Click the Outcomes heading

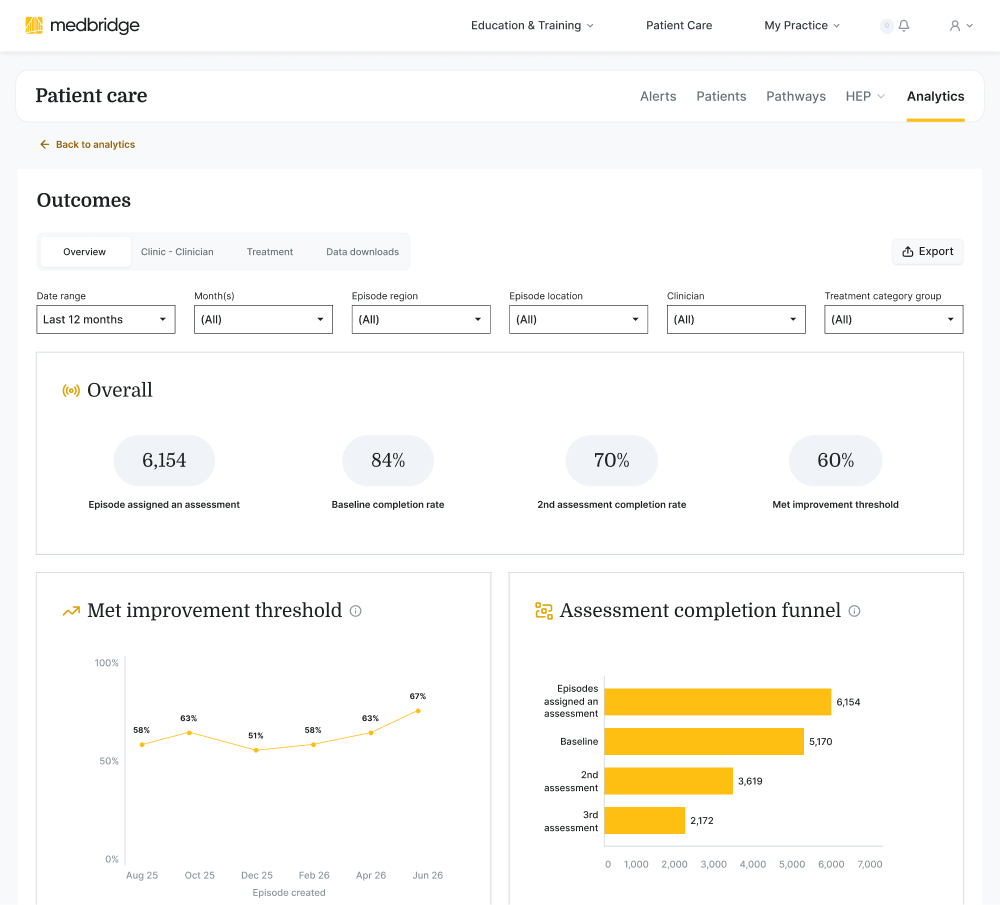pos(84,200)
